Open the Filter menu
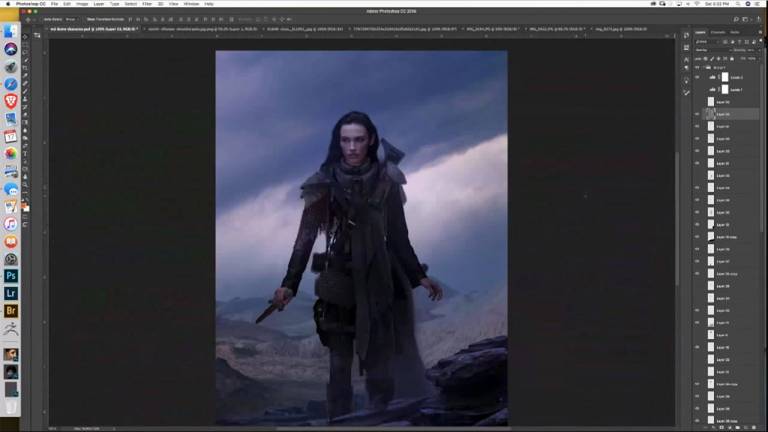The width and height of the screenshot is (768, 432). (147, 4)
